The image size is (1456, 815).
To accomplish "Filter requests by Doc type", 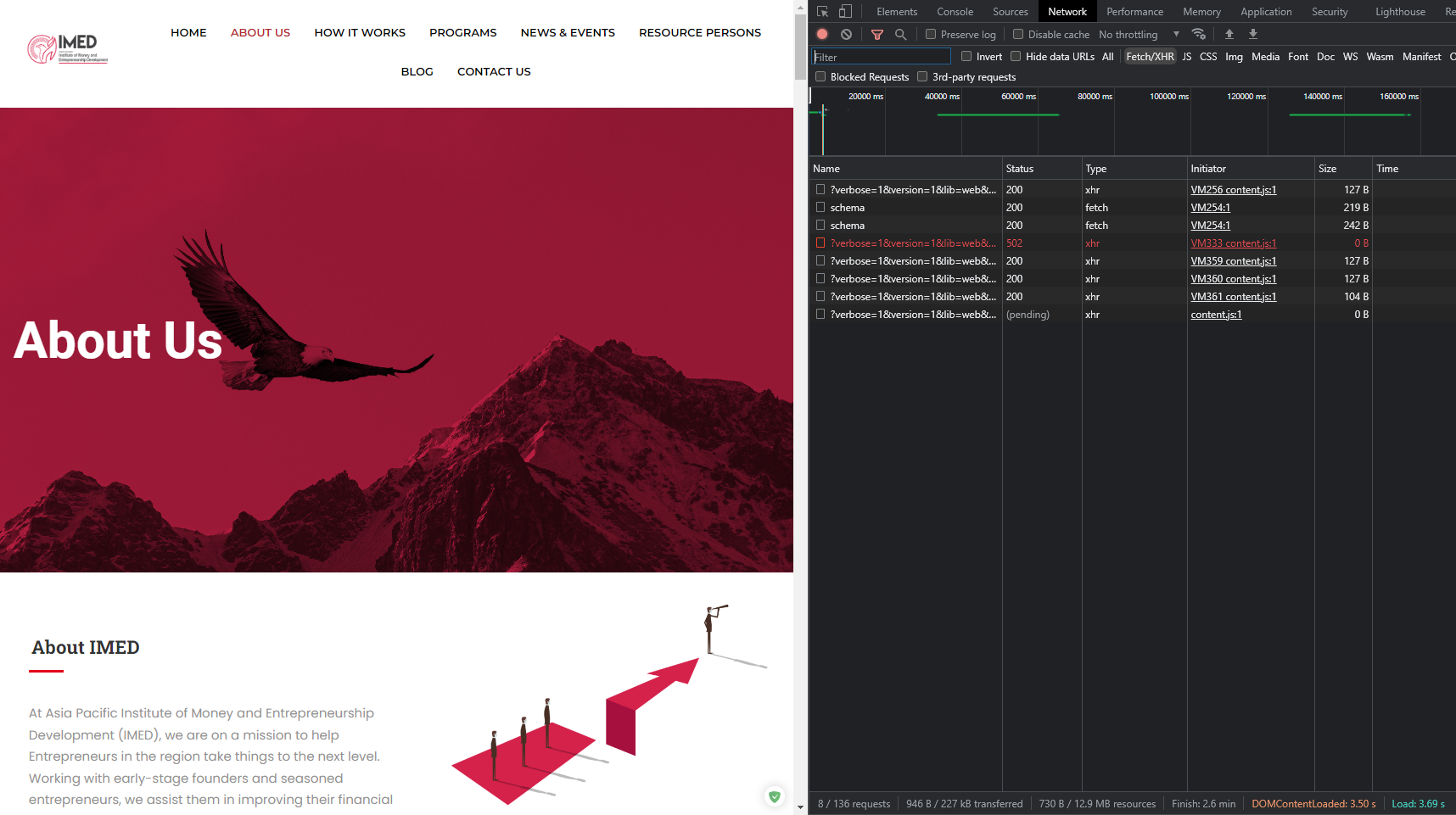I will (1325, 57).
